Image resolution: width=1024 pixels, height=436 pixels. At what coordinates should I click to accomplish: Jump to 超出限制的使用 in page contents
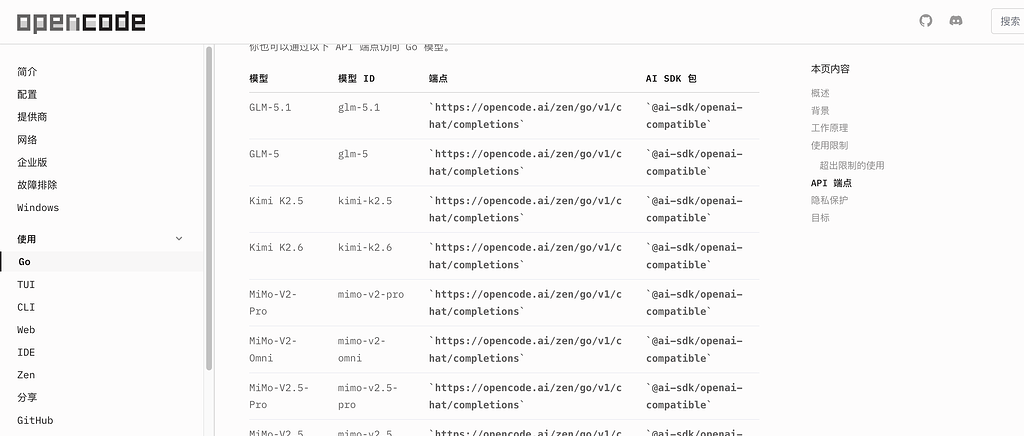coord(852,166)
